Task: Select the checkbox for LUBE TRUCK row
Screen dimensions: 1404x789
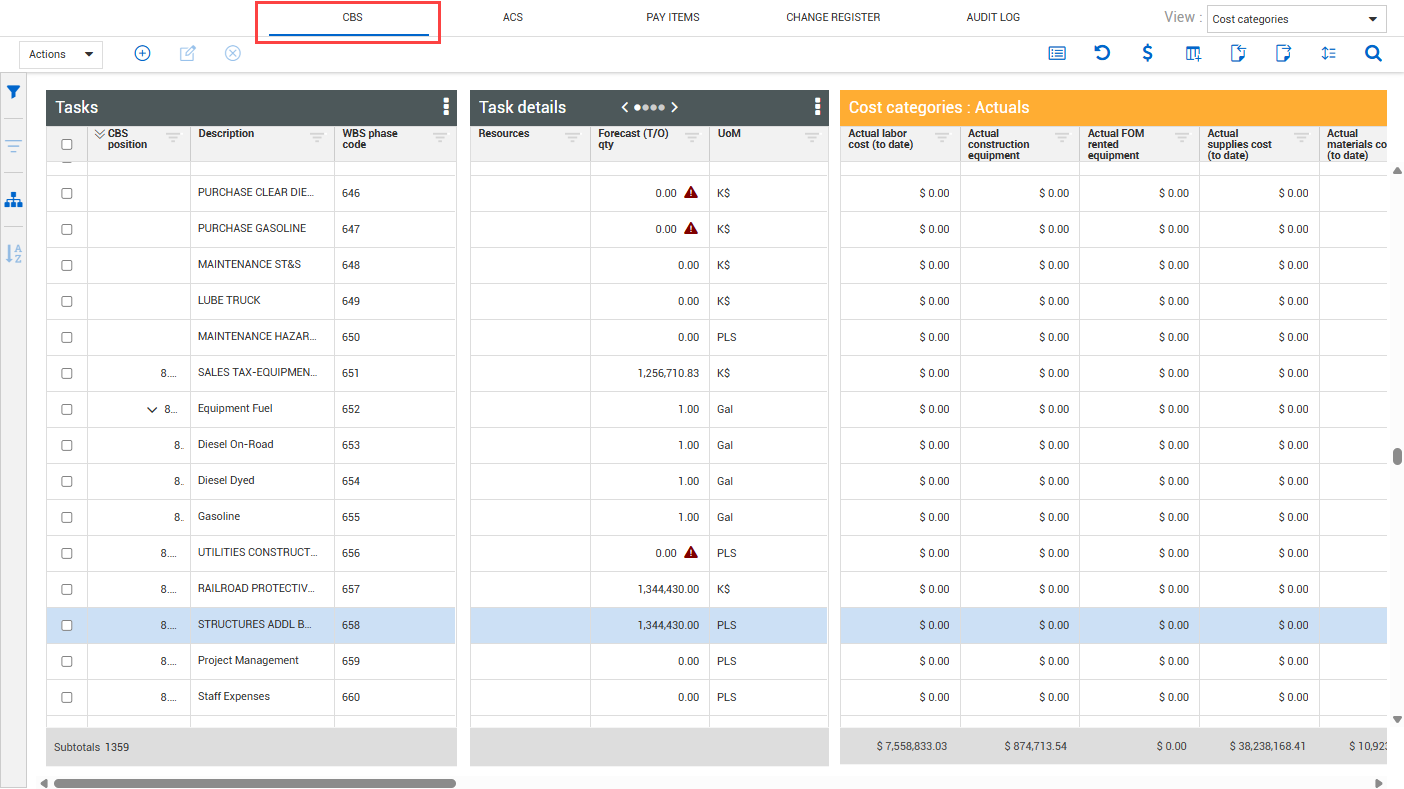Action: pos(67,301)
